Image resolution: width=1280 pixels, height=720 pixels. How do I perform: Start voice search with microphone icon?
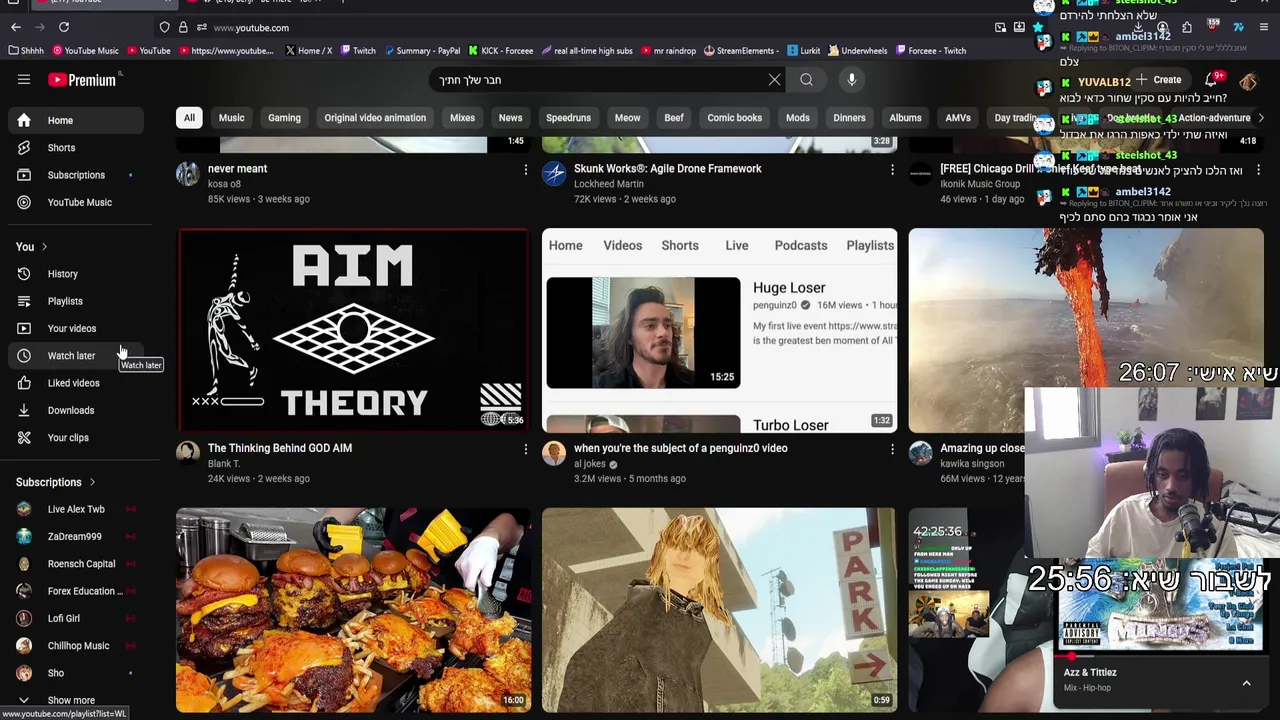(852, 80)
